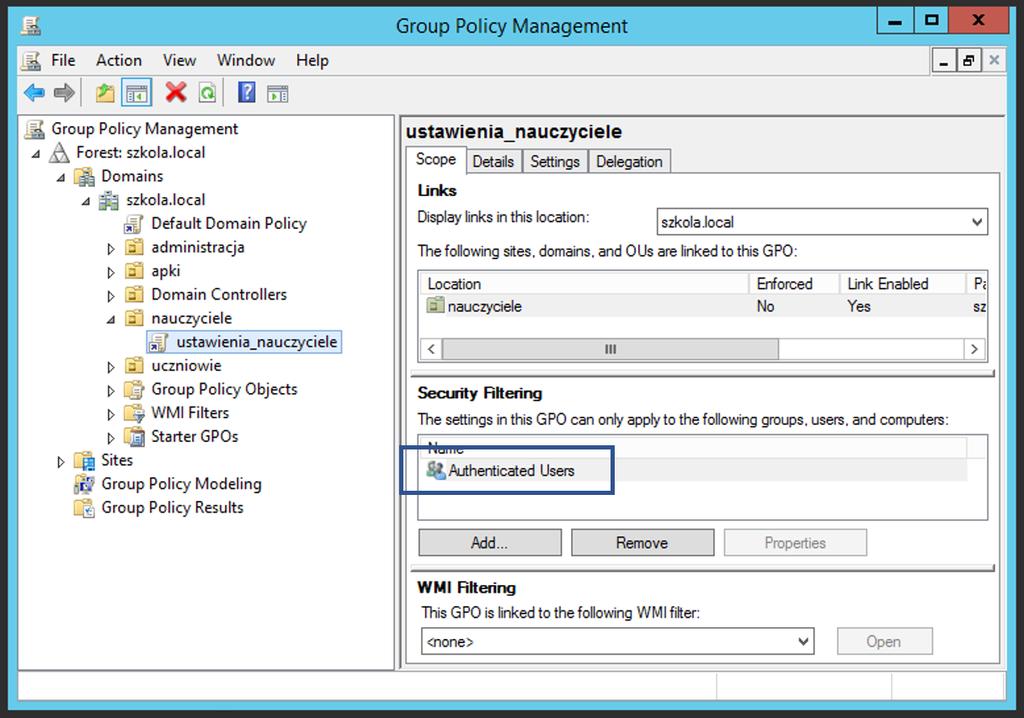
Task: Click the Back arrow toolbar icon
Action: (x=34, y=93)
